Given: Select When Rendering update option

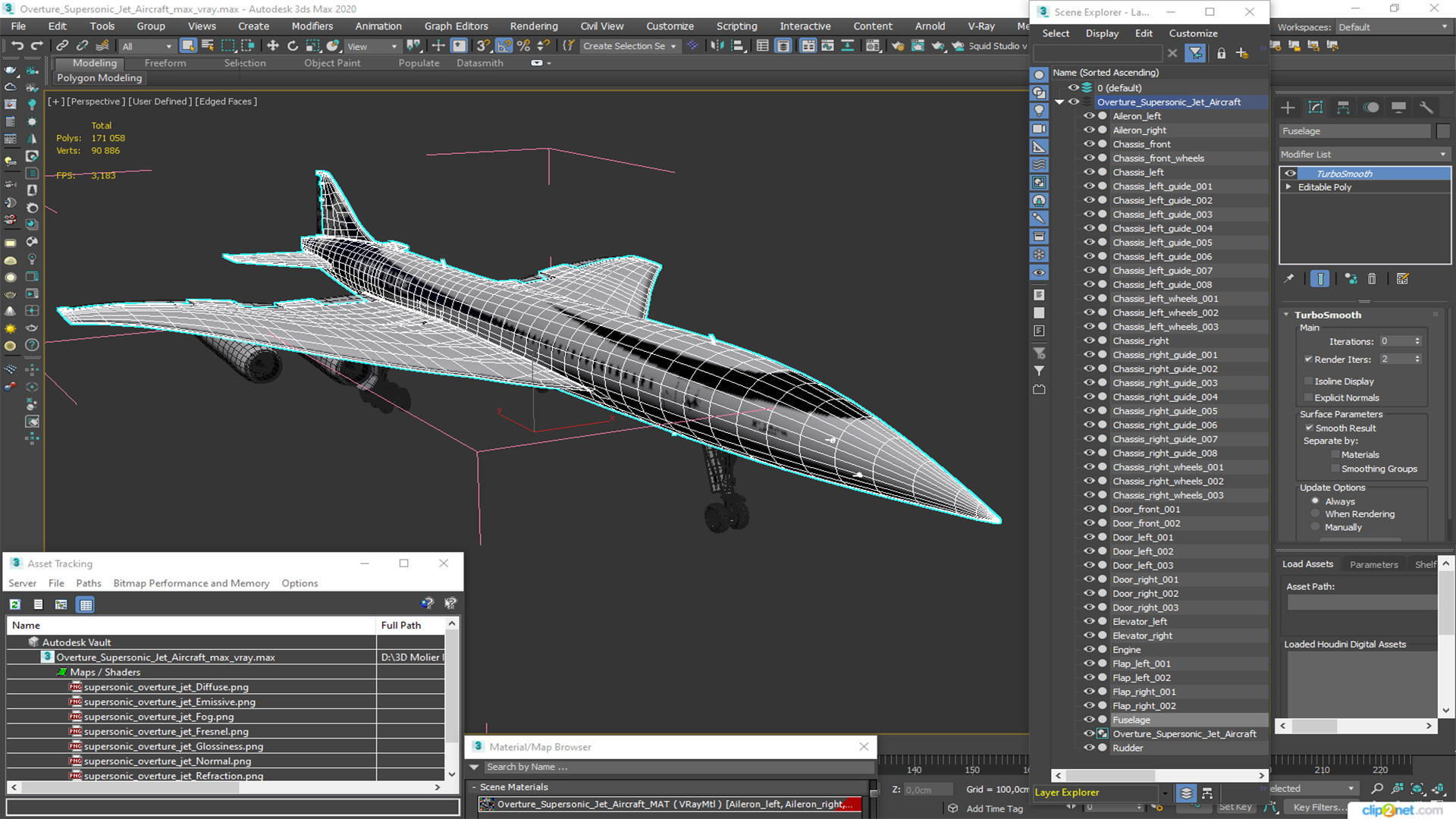Looking at the screenshot, I should pyautogui.click(x=1316, y=514).
